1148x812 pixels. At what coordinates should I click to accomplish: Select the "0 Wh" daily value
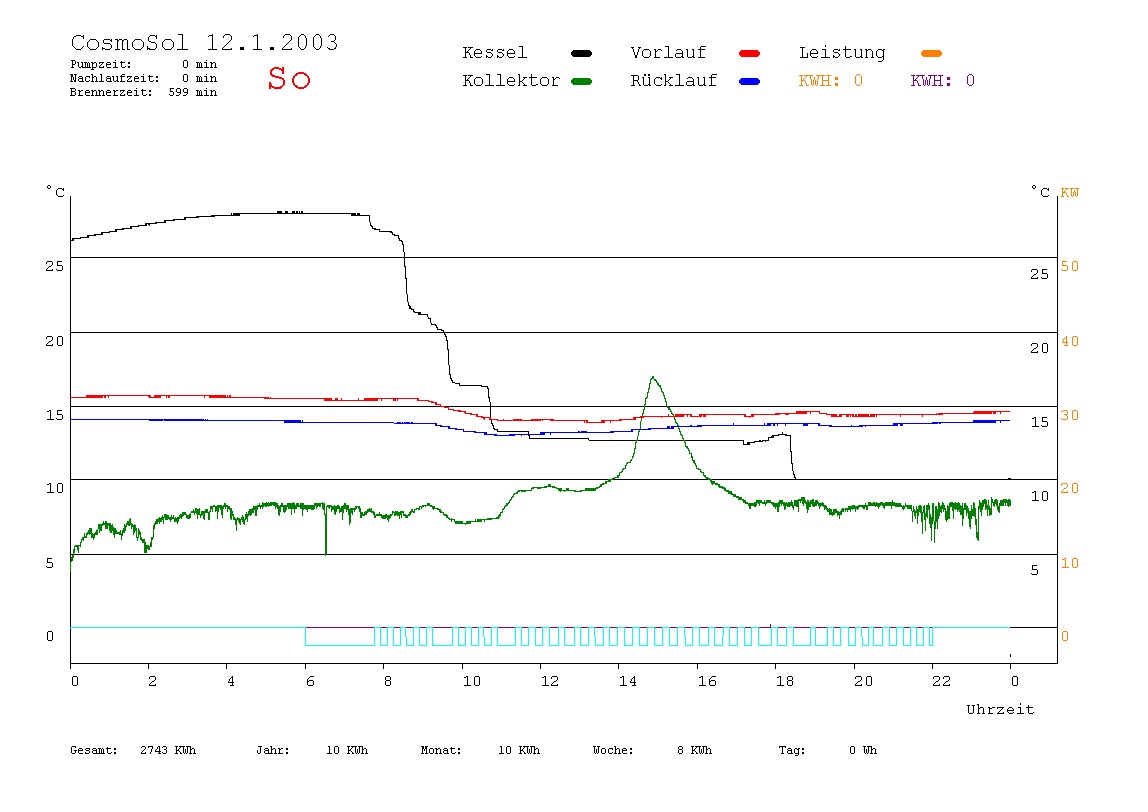862,750
